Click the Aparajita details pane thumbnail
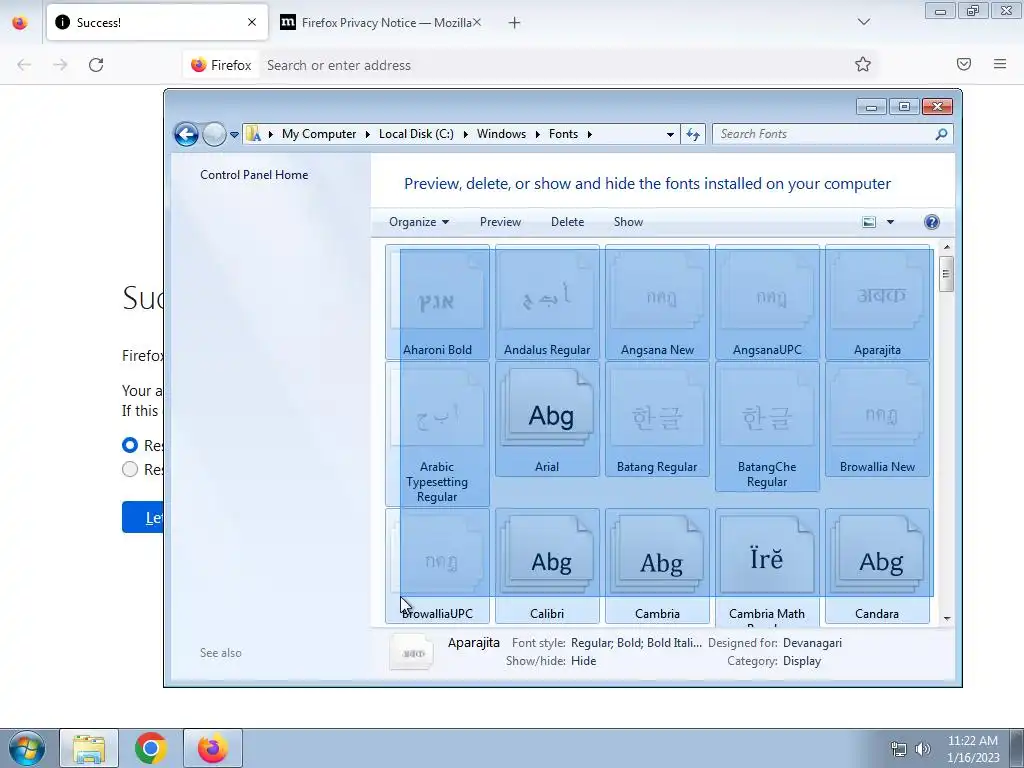 [x=411, y=652]
